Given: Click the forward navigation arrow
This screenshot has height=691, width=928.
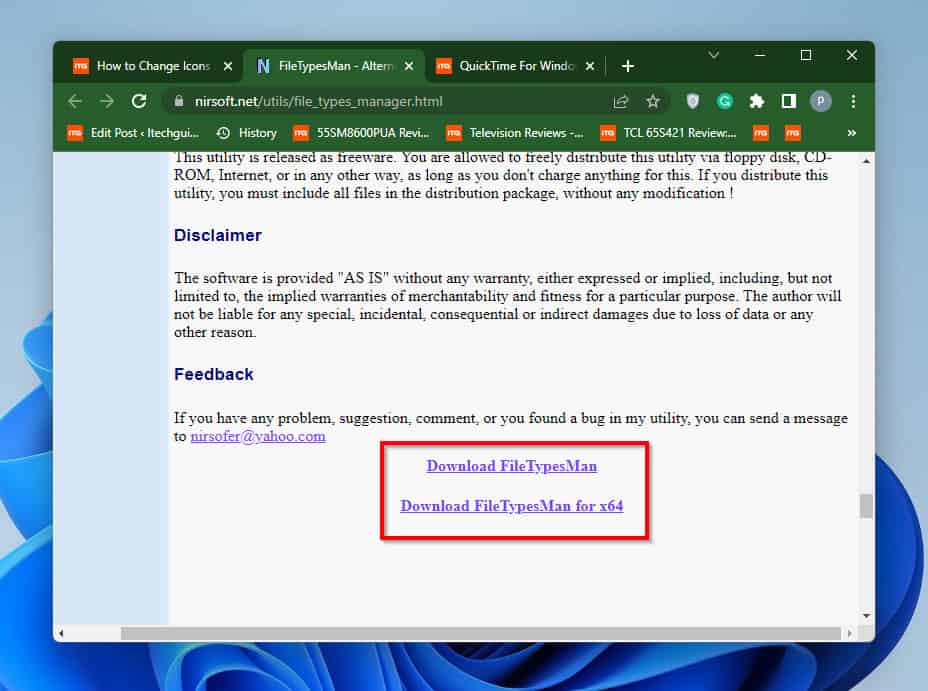Looking at the screenshot, I should click(x=107, y=101).
